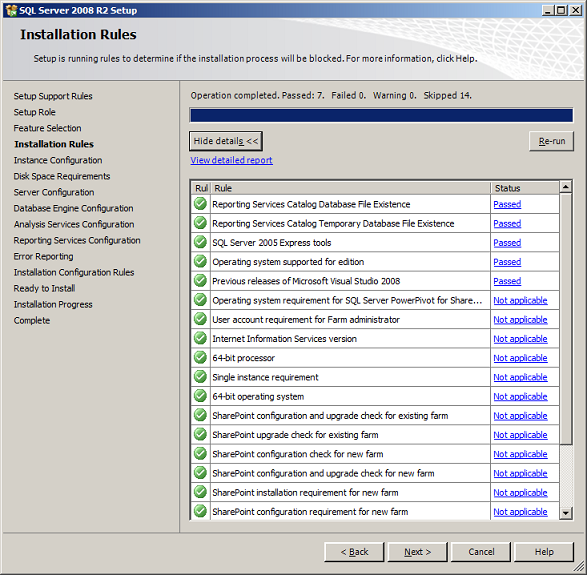Viewport: 587px width, 575px height.
Task: Sort by the Rule column header
Action: (351, 188)
